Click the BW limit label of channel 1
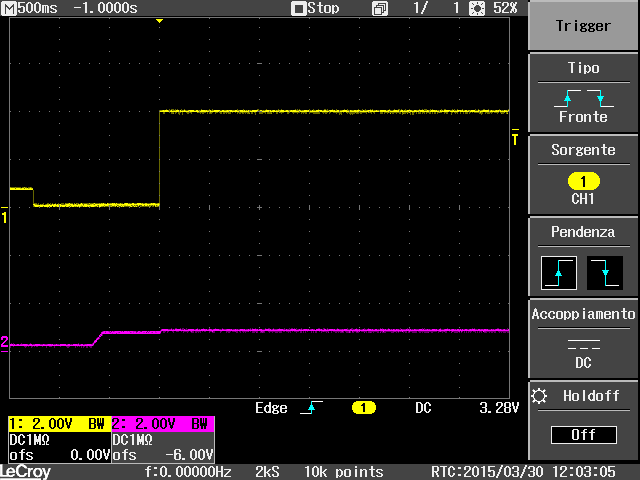The image size is (640, 480). click(97, 424)
